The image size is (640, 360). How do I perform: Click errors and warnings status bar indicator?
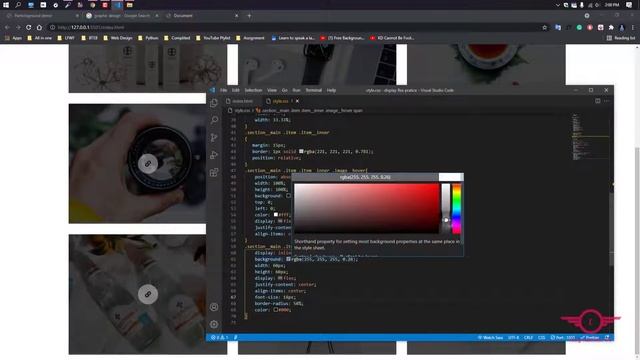point(219,338)
